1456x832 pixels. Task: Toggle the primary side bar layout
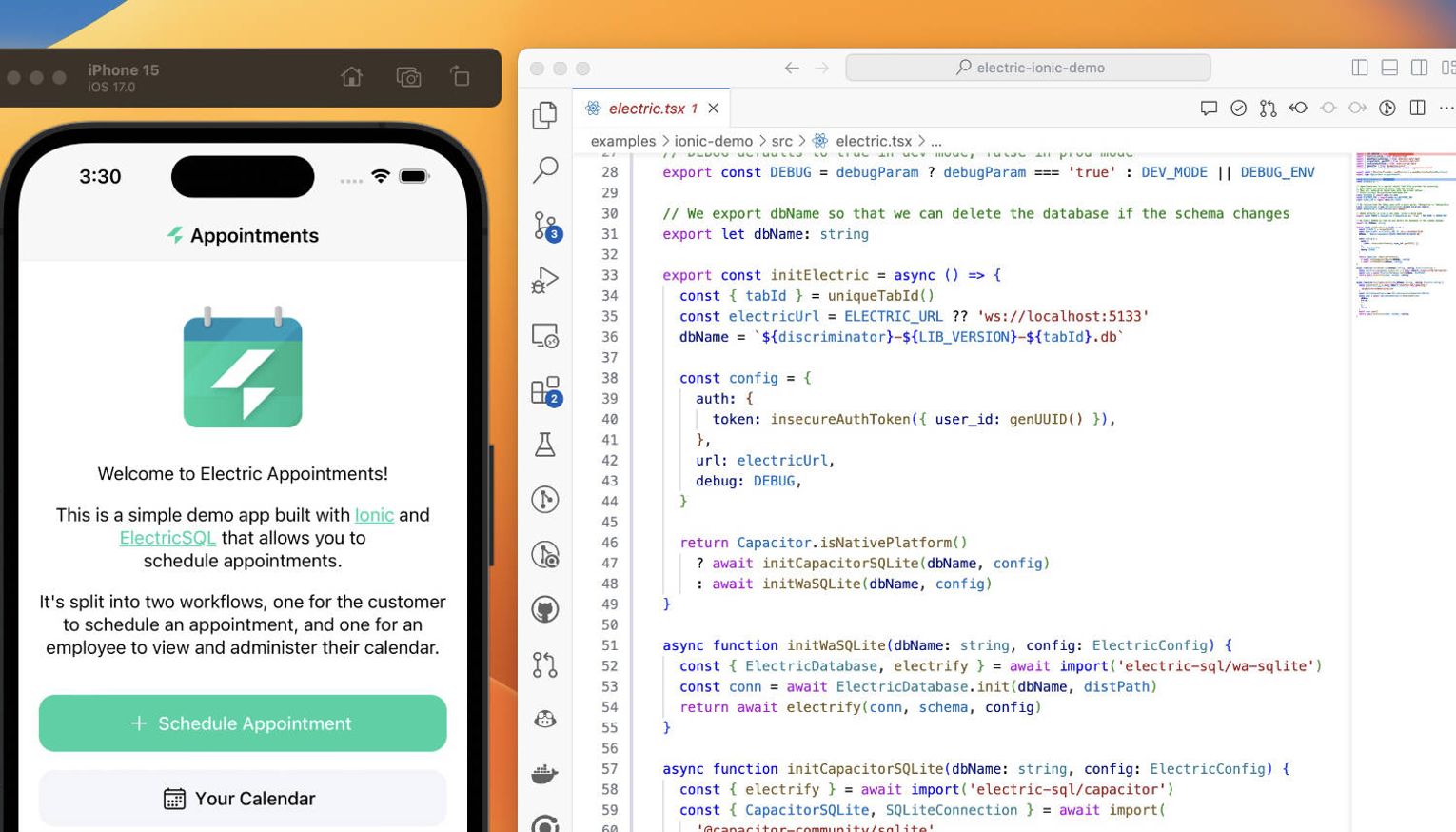[1360, 68]
